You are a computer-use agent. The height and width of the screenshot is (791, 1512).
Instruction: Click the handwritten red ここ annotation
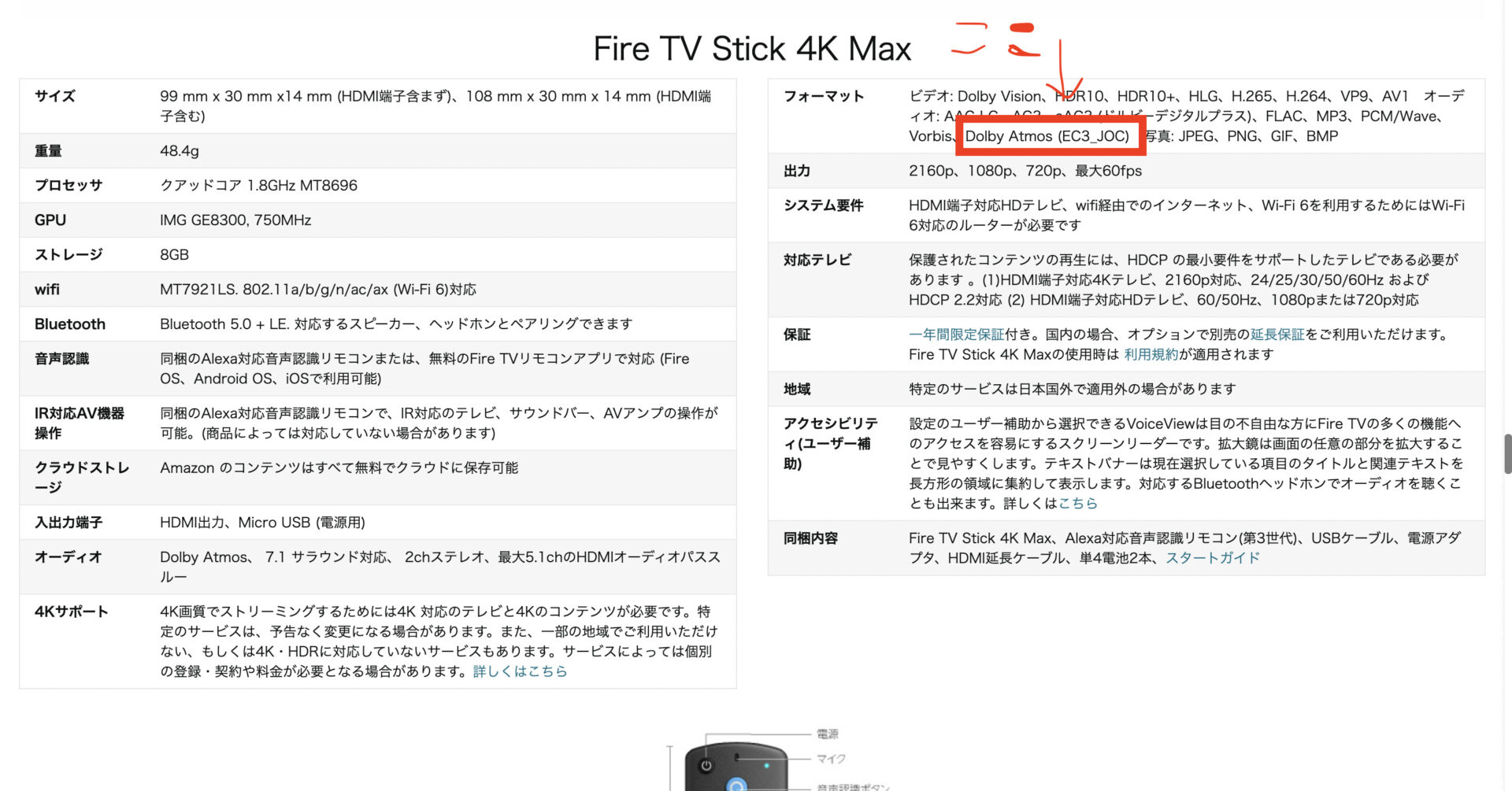pyautogui.click(x=996, y=39)
